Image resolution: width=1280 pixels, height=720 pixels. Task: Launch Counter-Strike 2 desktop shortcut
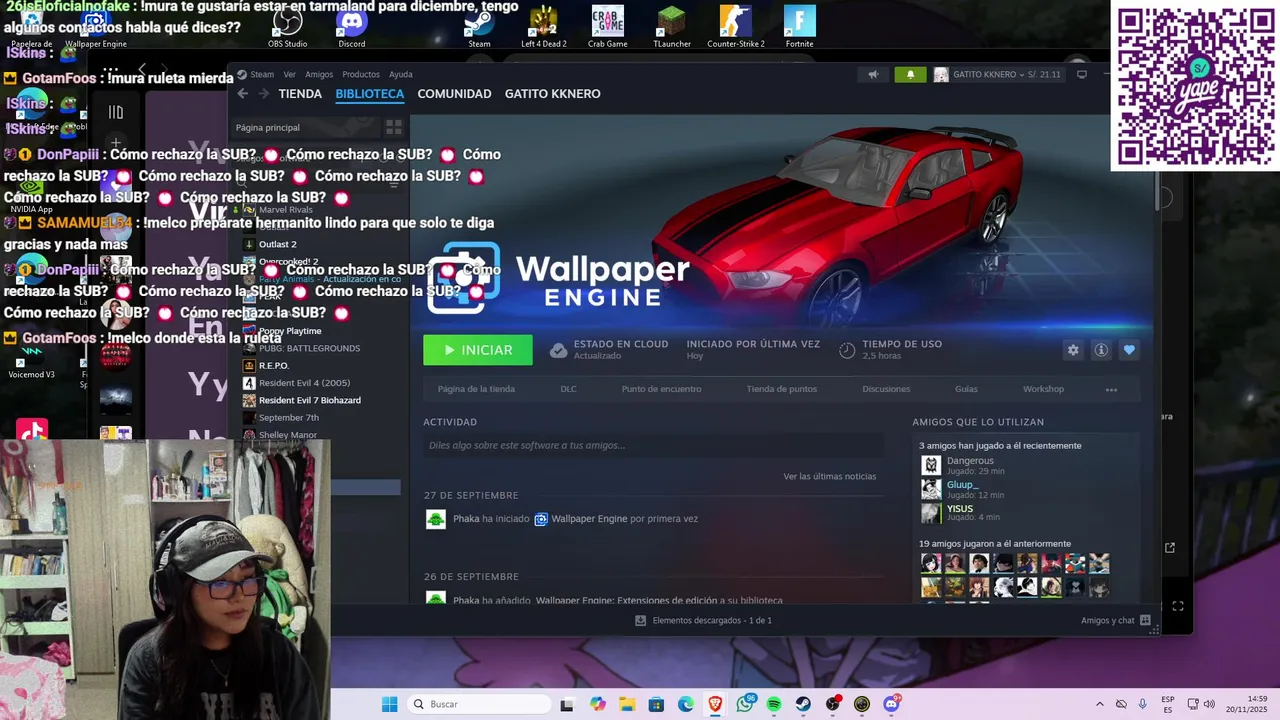tap(736, 26)
